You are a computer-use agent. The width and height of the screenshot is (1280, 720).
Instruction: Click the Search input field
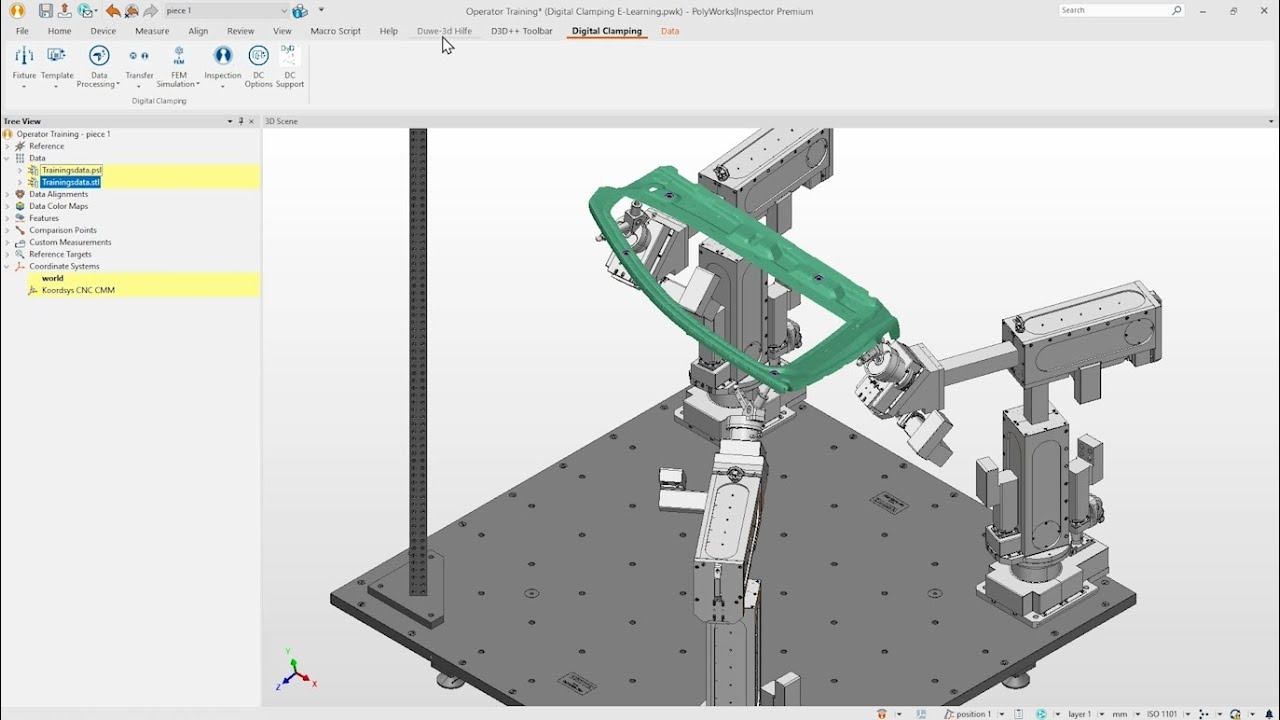pyautogui.click(x=1115, y=10)
